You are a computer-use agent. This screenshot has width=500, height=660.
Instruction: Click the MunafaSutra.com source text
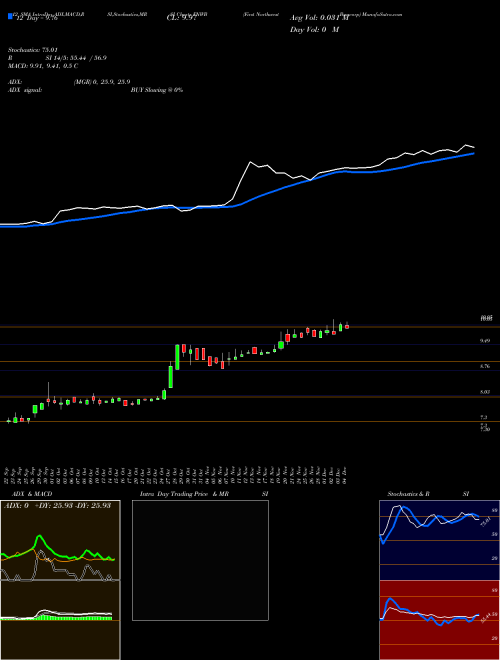click(x=382, y=14)
